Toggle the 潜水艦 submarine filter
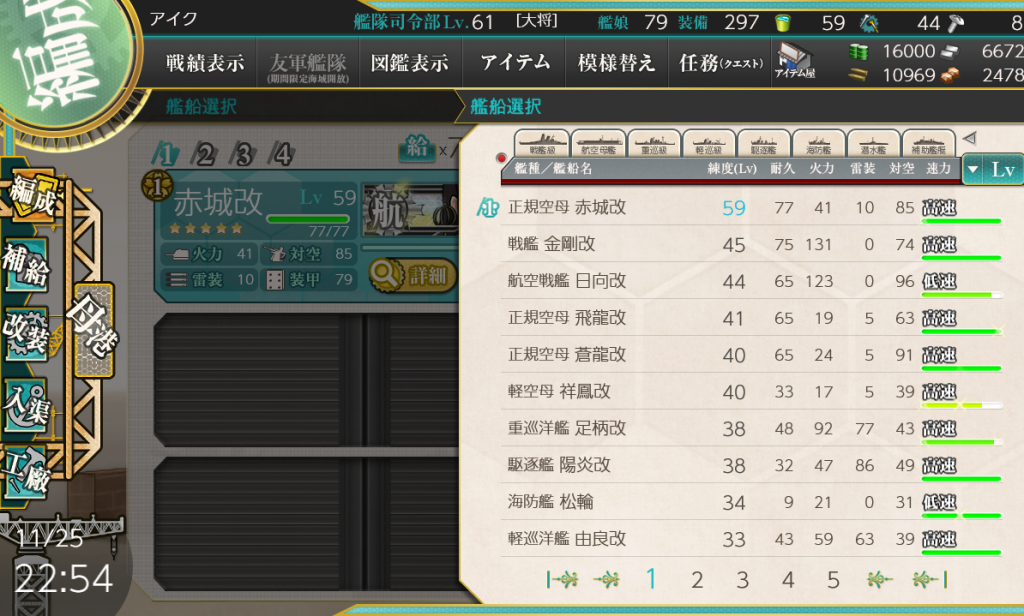 [873, 143]
